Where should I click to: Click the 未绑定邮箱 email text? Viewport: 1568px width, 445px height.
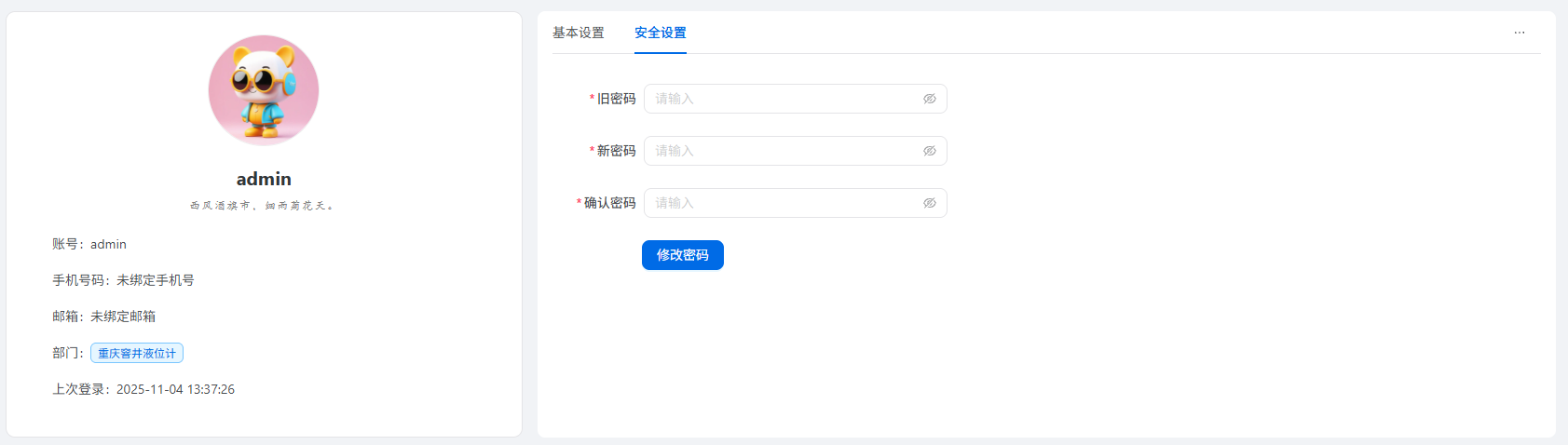coord(123,317)
